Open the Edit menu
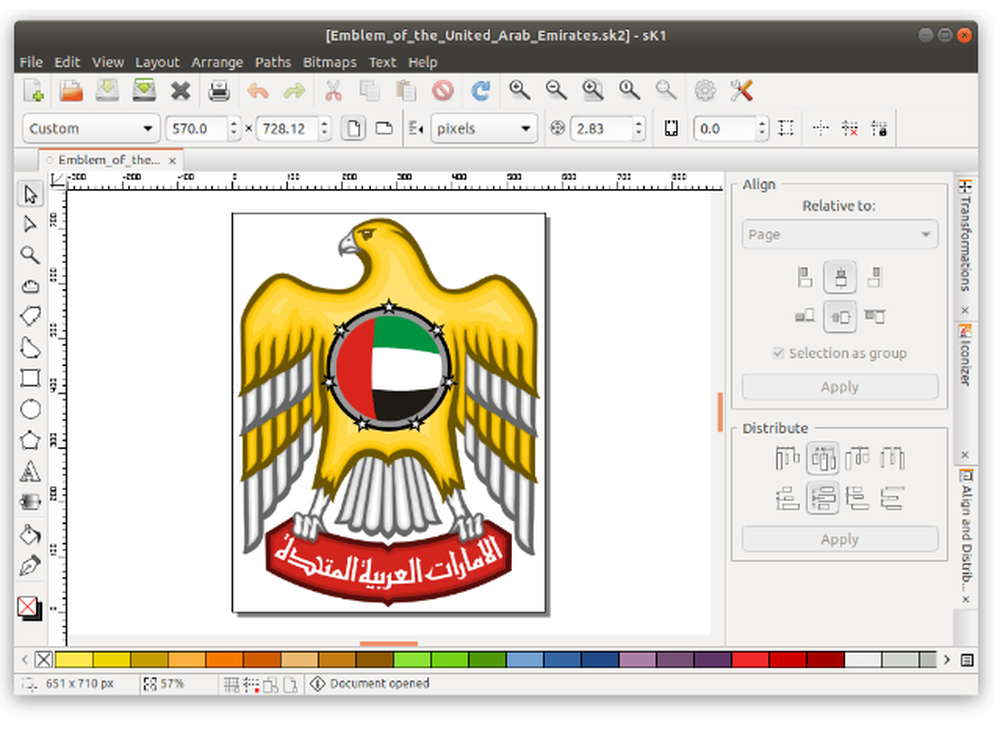This screenshot has width=1000, height=743. pyautogui.click(x=67, y=63)
